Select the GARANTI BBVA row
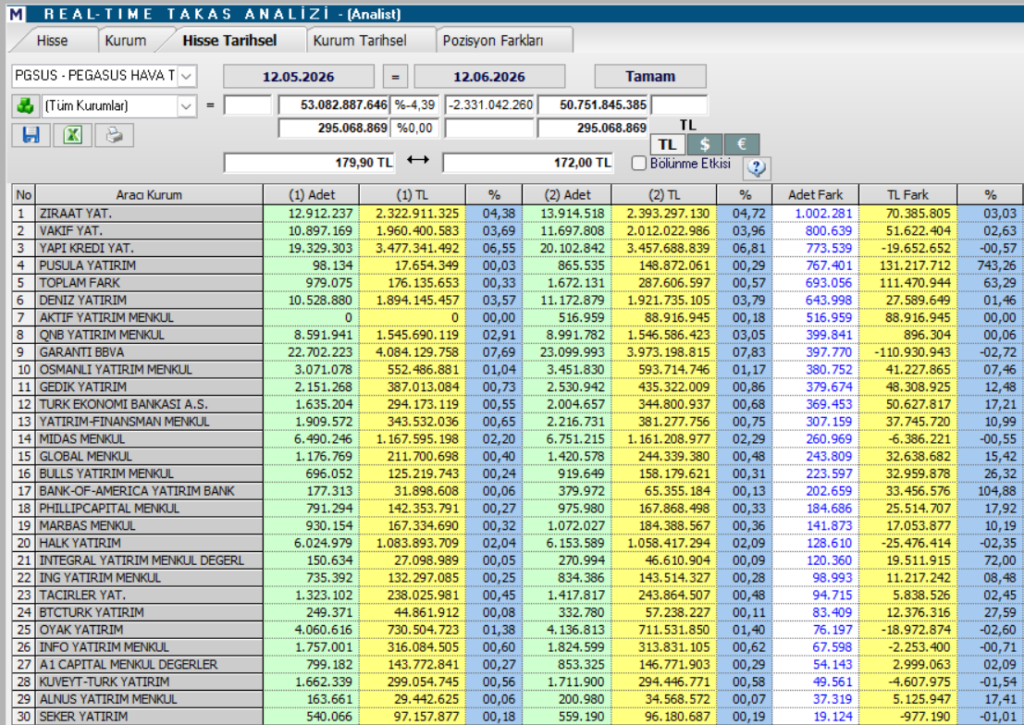This screenshot has width=1024, height=725. tap(517, 352)
